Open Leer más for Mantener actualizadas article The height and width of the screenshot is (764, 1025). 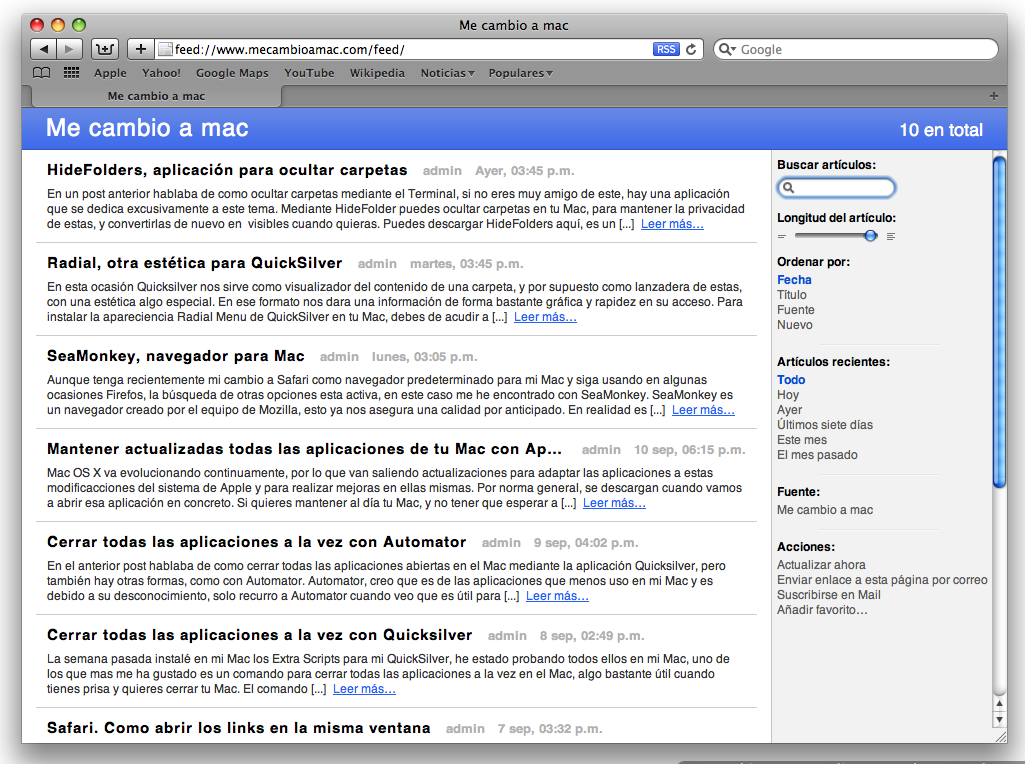click(614, 503)
